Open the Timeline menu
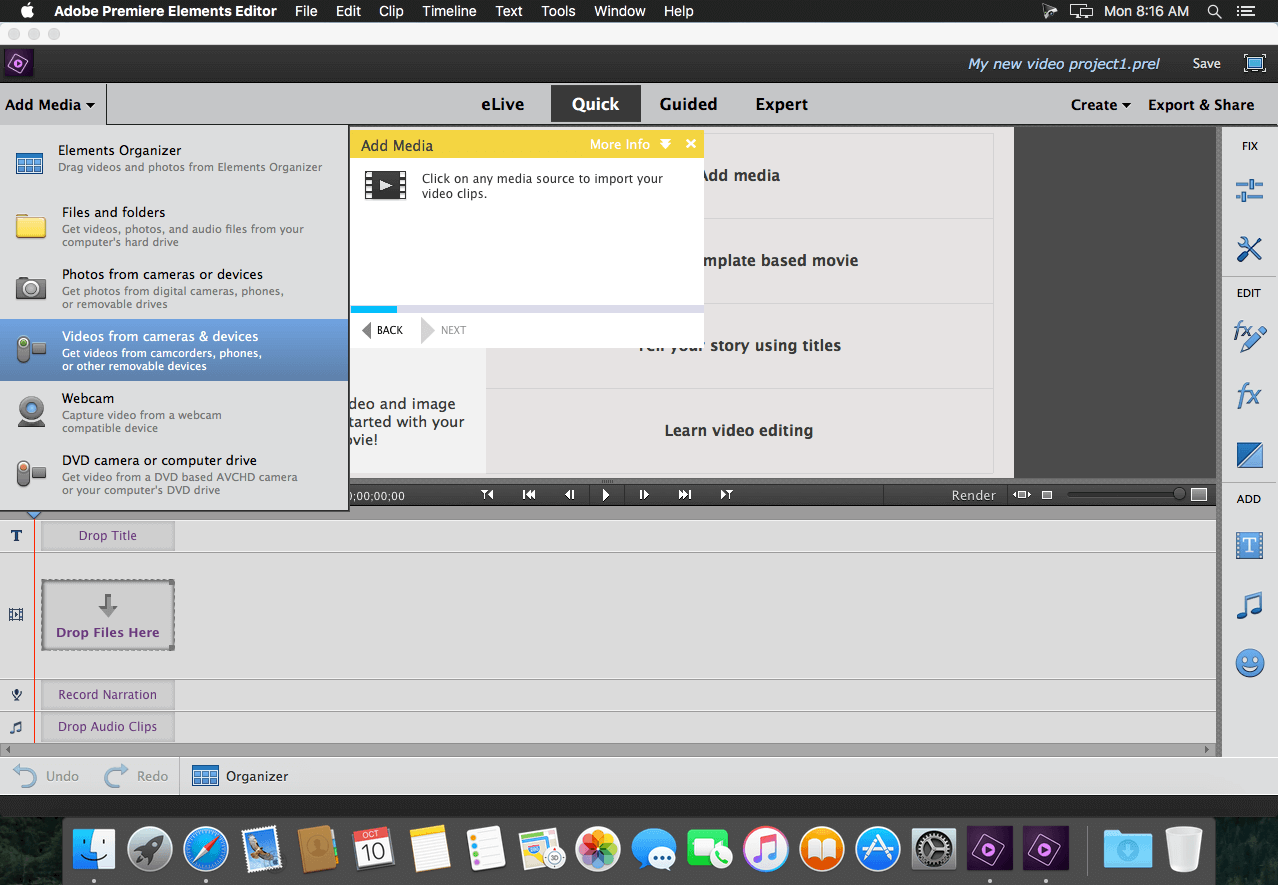 [x=449, y=11]
